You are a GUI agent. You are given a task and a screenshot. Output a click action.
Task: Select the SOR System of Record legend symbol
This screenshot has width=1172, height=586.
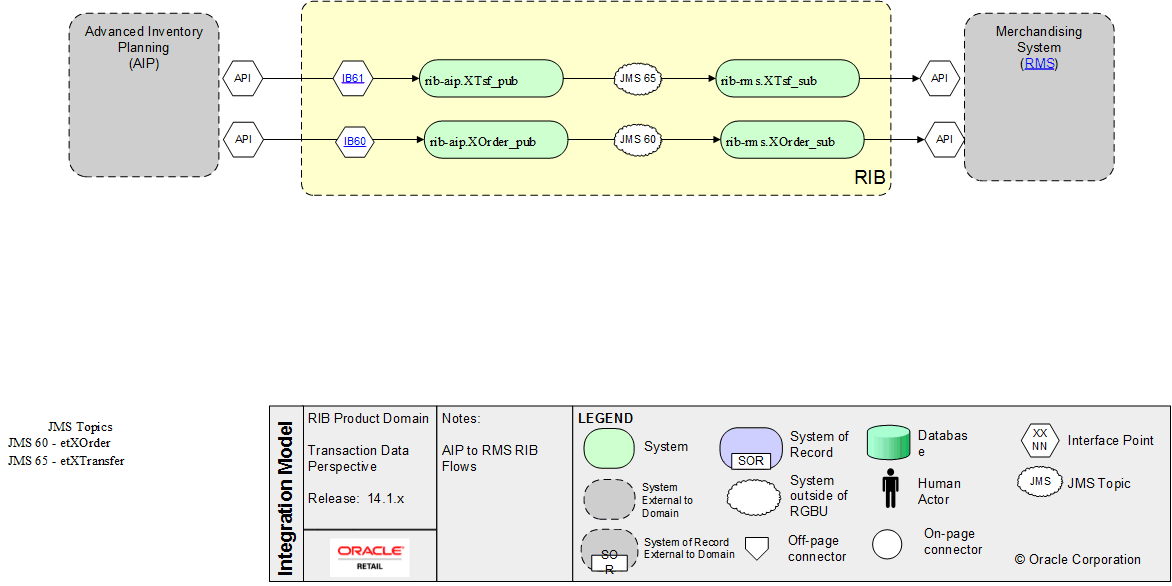tap(750, 449)
